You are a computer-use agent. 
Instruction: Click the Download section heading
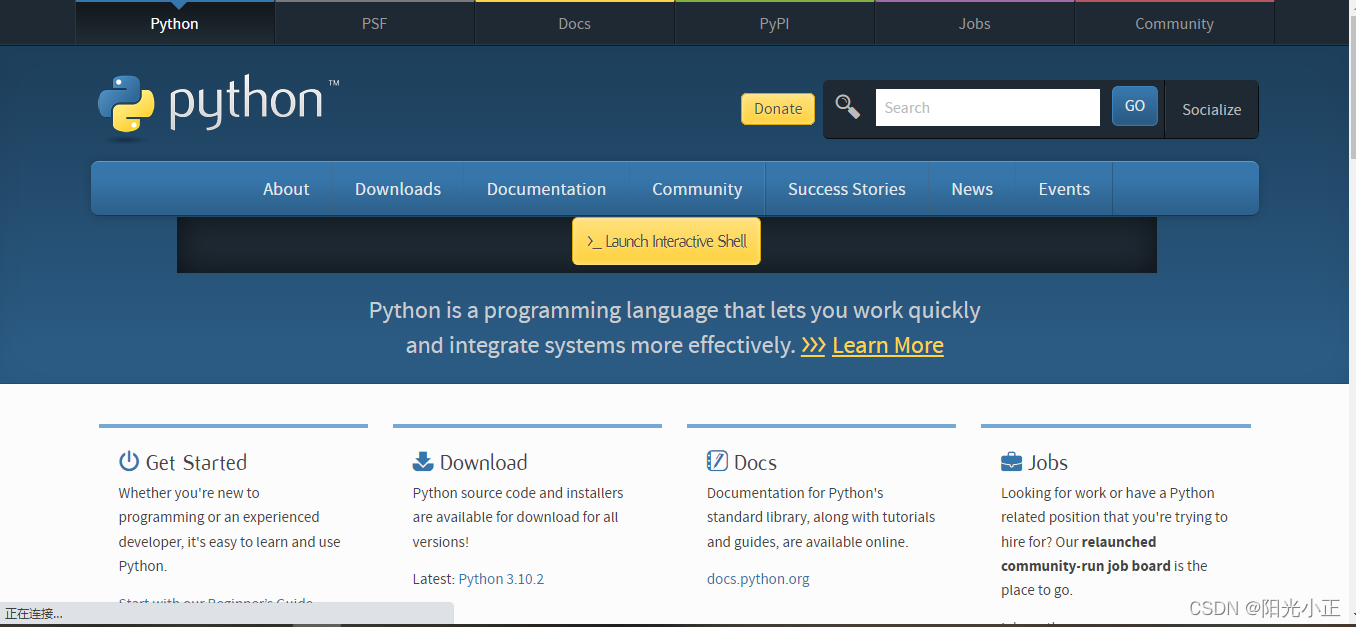[x=483, y=462]
